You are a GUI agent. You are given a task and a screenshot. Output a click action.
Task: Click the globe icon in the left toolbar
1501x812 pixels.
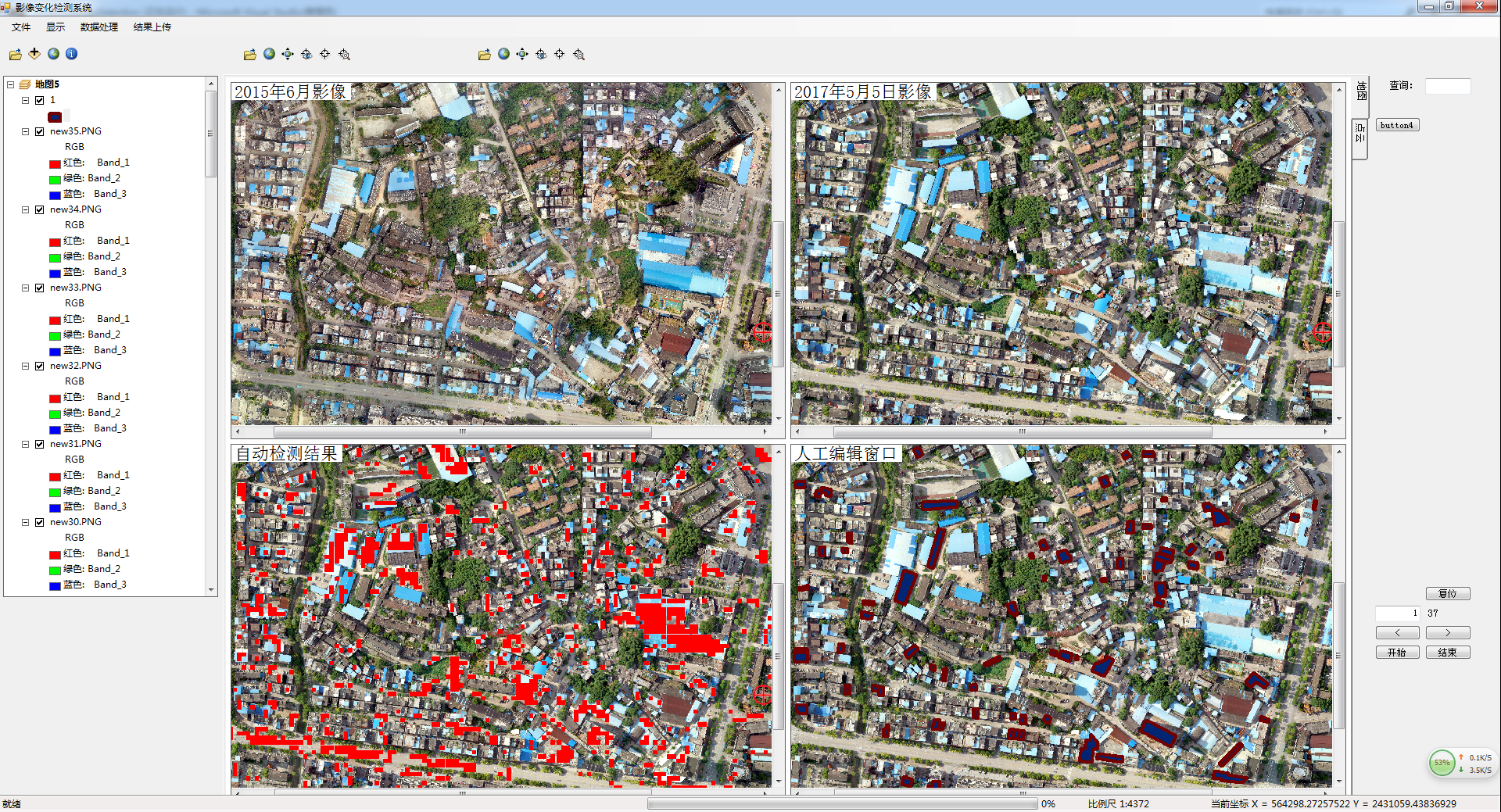coord(53,54)
